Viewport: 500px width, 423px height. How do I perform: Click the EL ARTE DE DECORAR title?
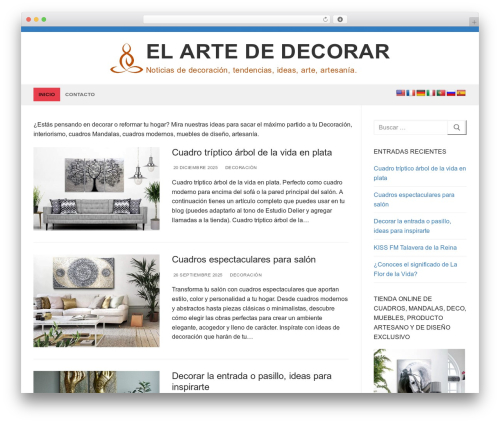click(268, 51)
